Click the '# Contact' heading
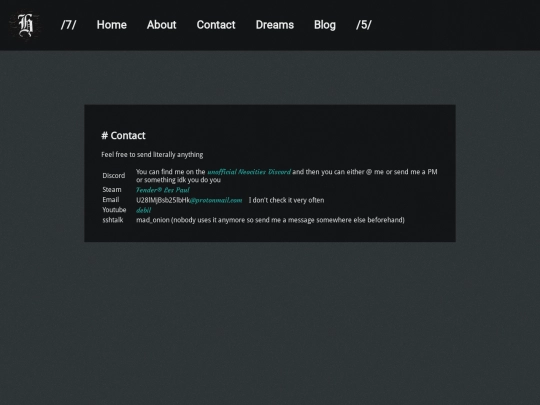 tap(123, 135)
